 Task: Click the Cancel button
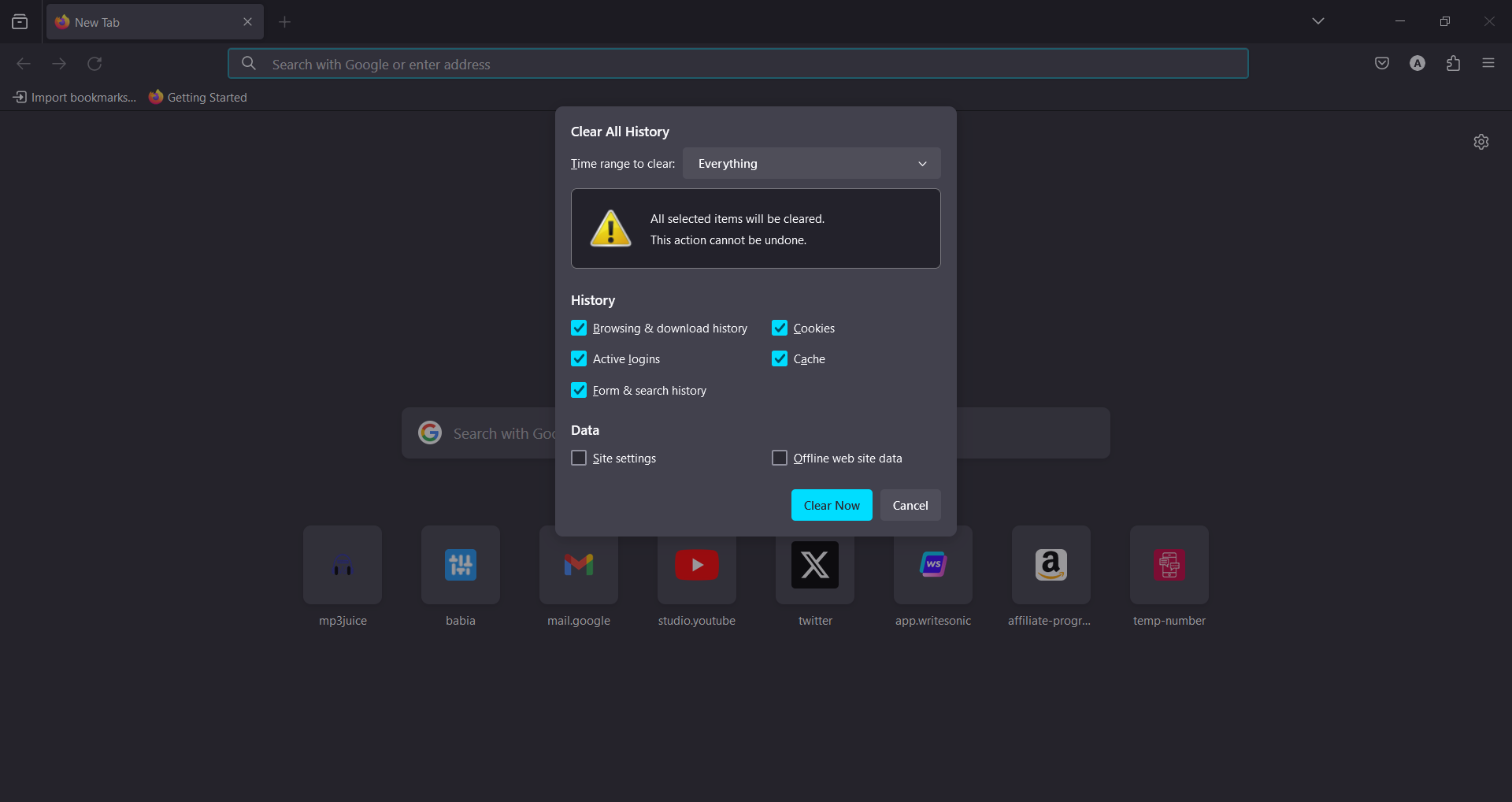coord(910,505)
